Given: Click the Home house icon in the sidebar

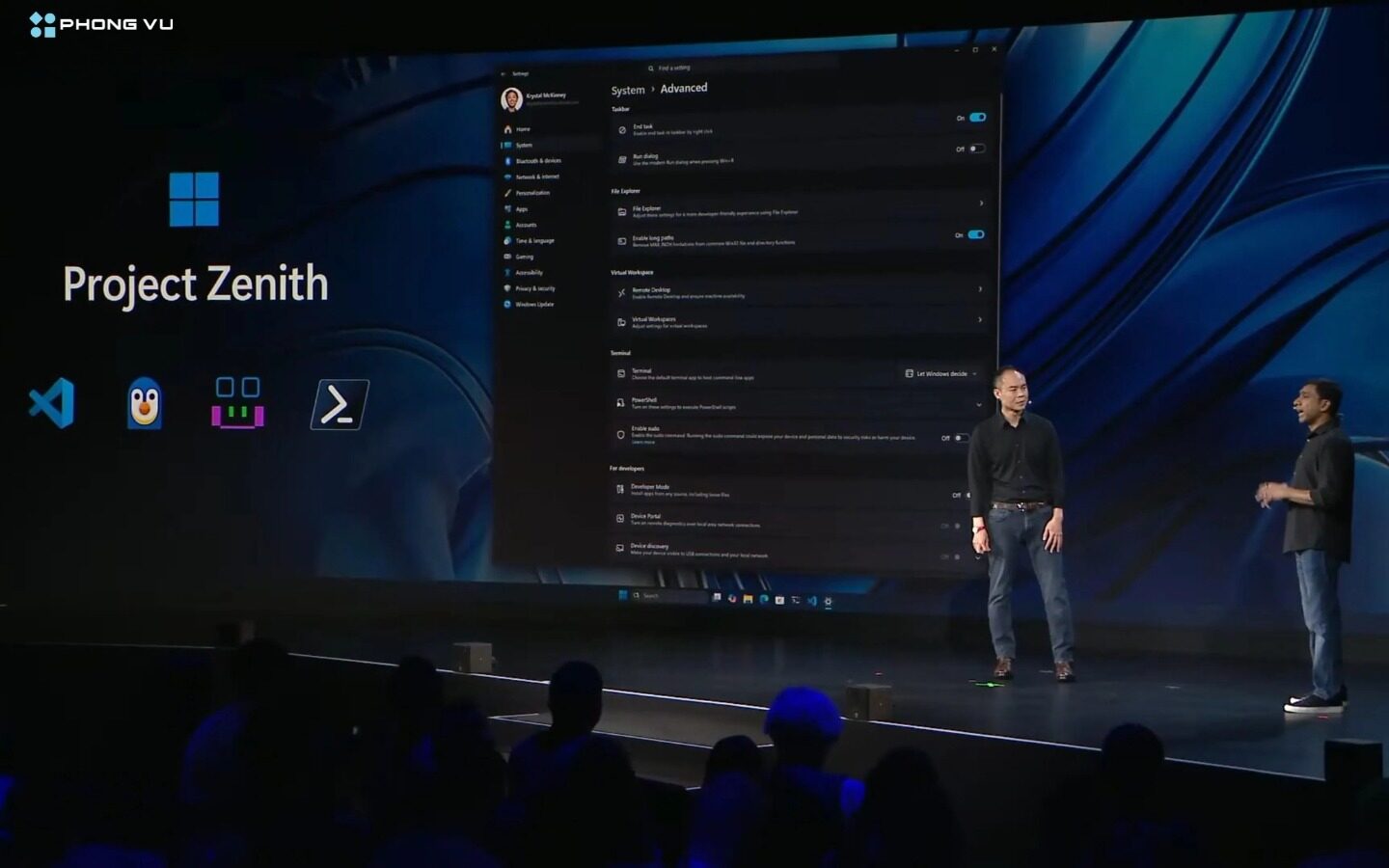Looking at the screenshot, I should click(x=508, y=129).
